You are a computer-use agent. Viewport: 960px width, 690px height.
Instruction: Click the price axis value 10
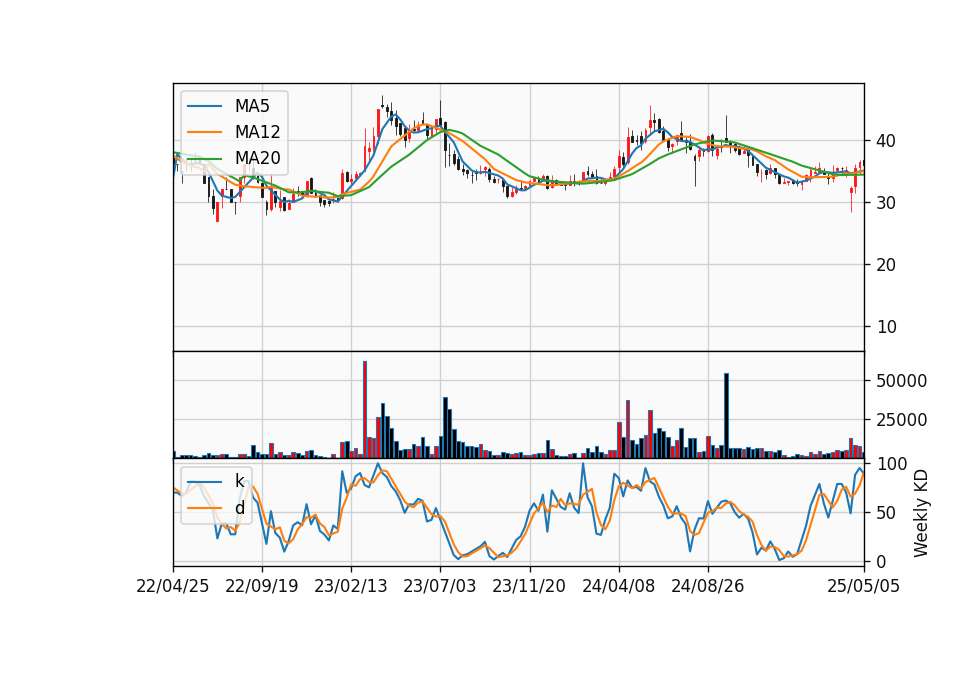click(x=886, y=326)
